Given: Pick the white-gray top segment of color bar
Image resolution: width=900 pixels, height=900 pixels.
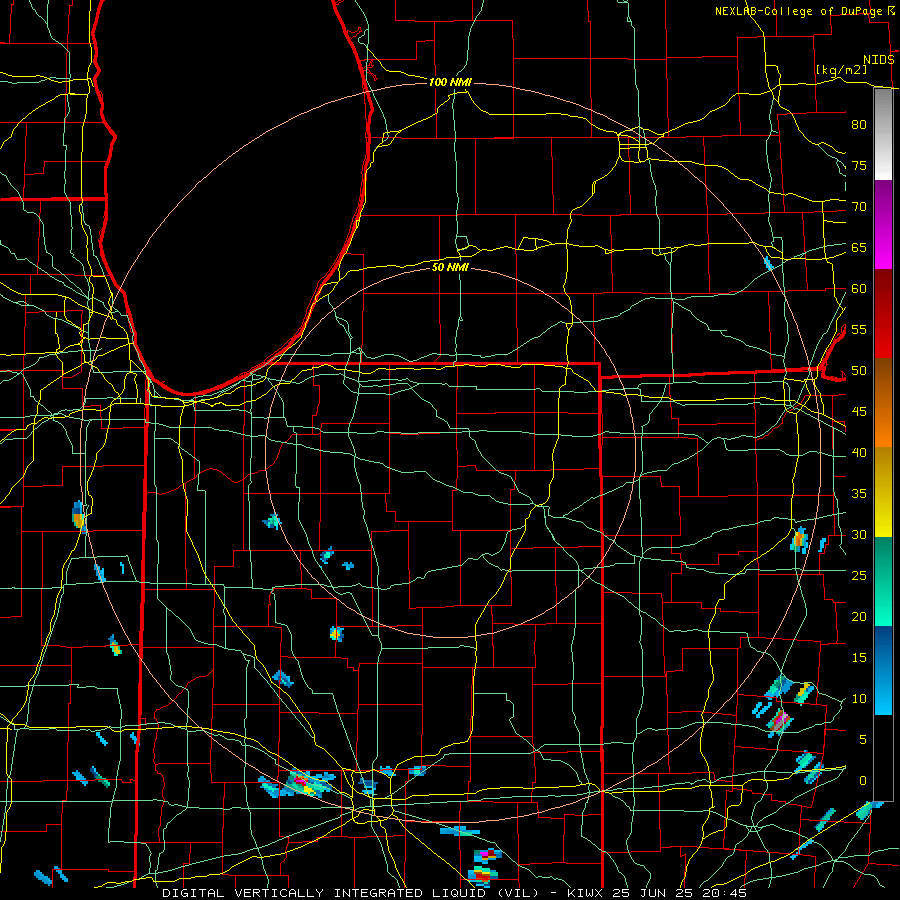Looking at the screenshot, I should pos(883,134).
